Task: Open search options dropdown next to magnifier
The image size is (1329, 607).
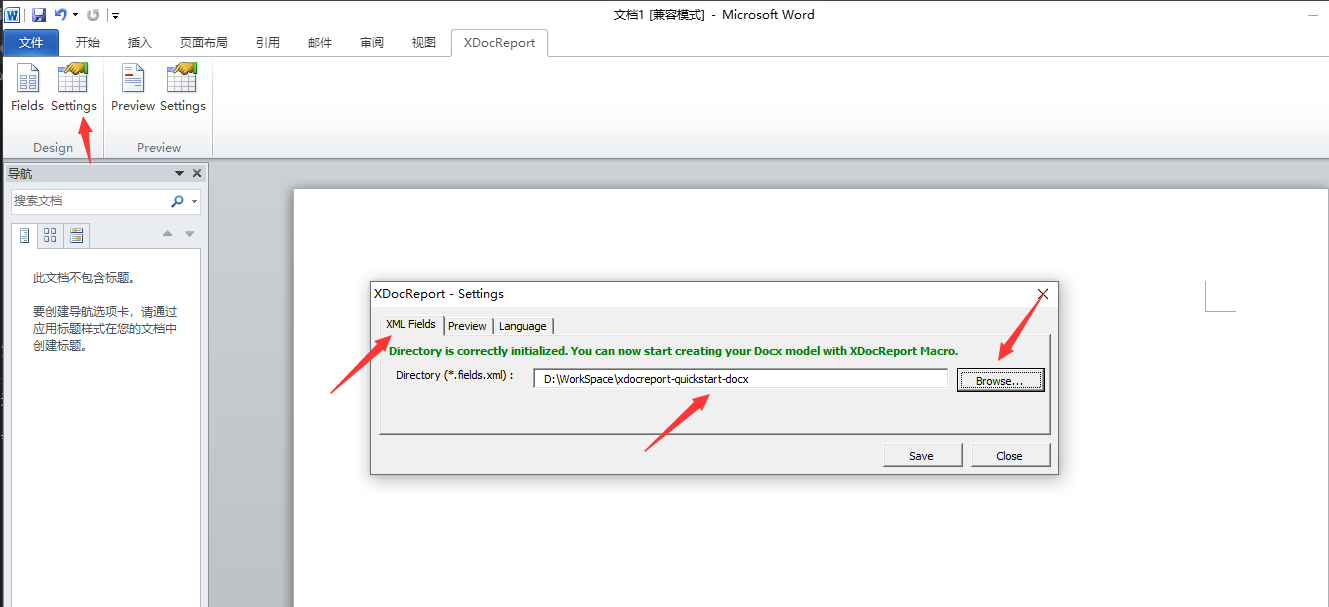Action: tap(194, 202)
